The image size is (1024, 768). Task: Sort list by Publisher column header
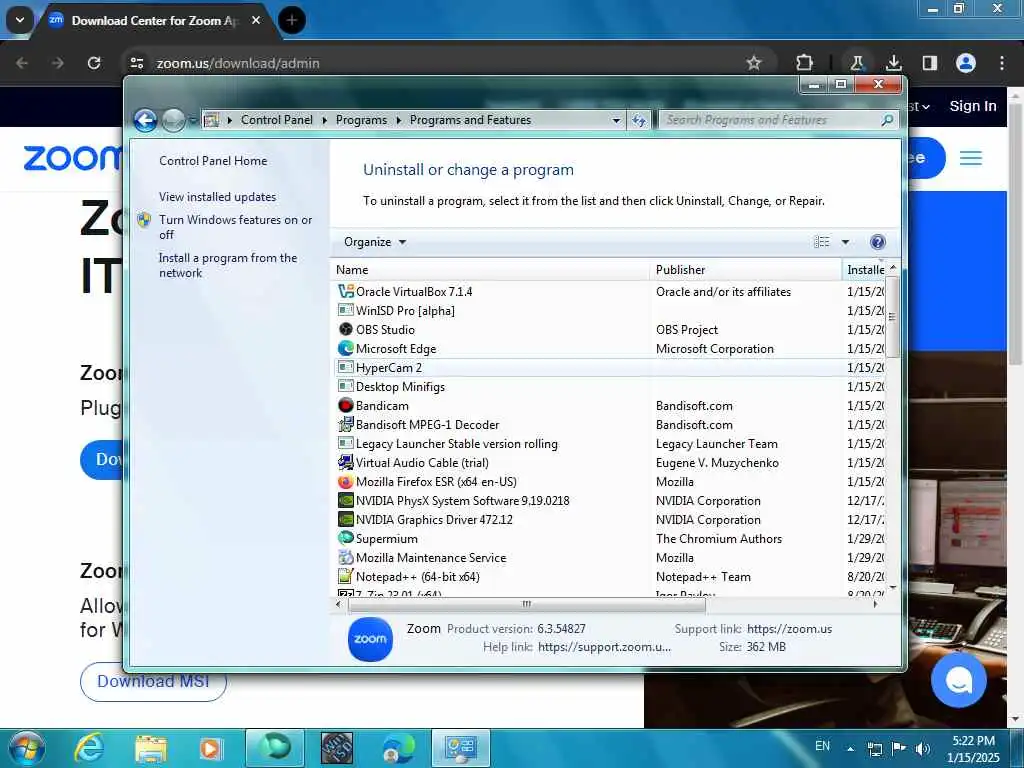pos(746,270)
